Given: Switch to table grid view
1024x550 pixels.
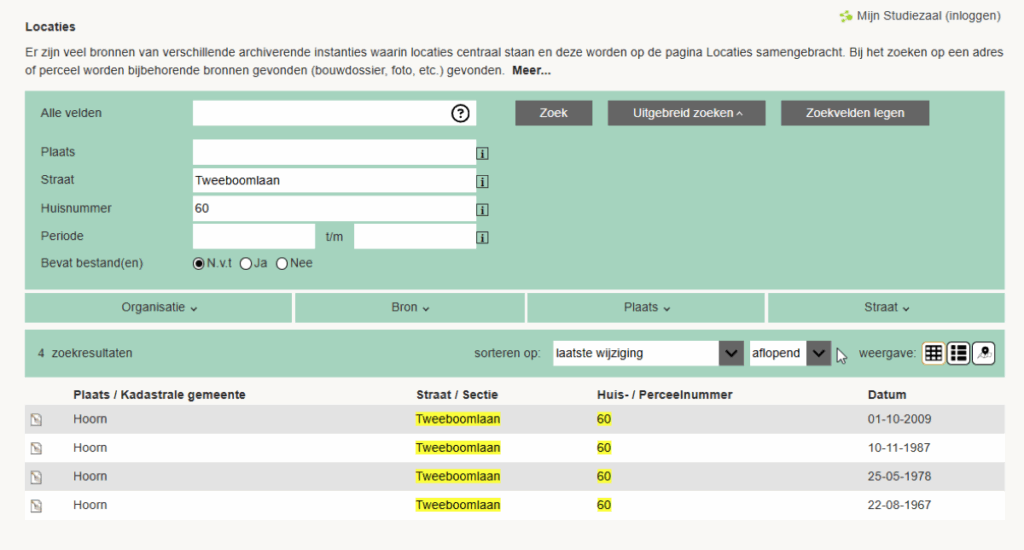Looking at the screenshot, I should click(x=933, y=353).
